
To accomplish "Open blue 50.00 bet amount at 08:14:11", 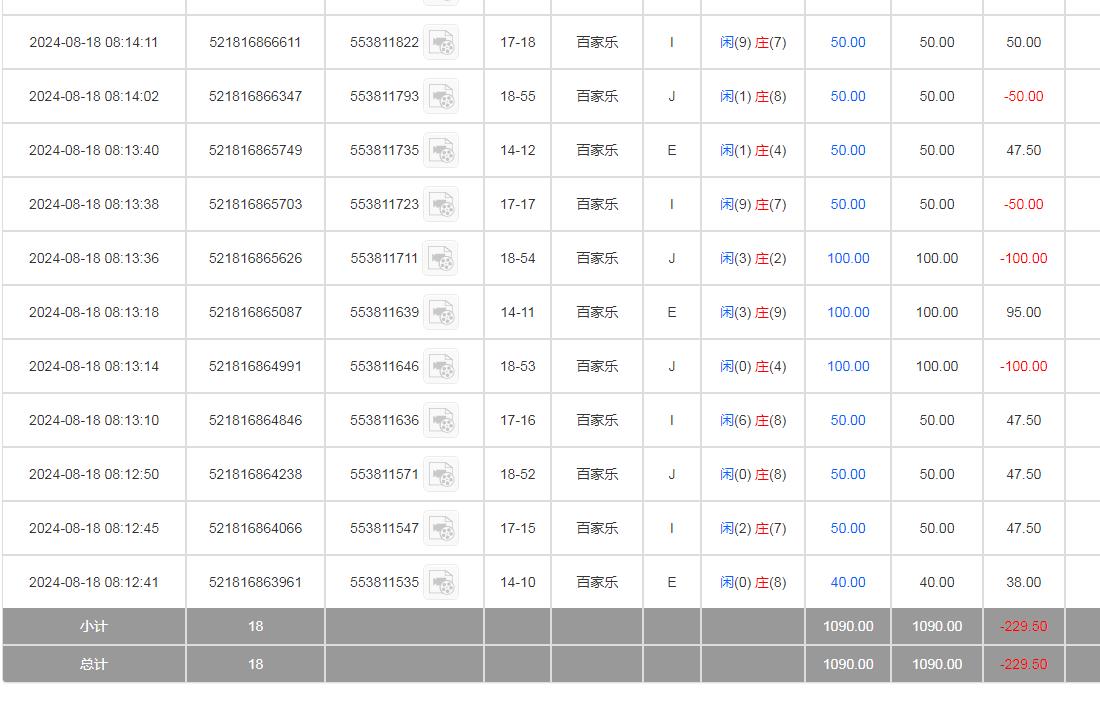I will pyautogui.click(x=848, y=43).
